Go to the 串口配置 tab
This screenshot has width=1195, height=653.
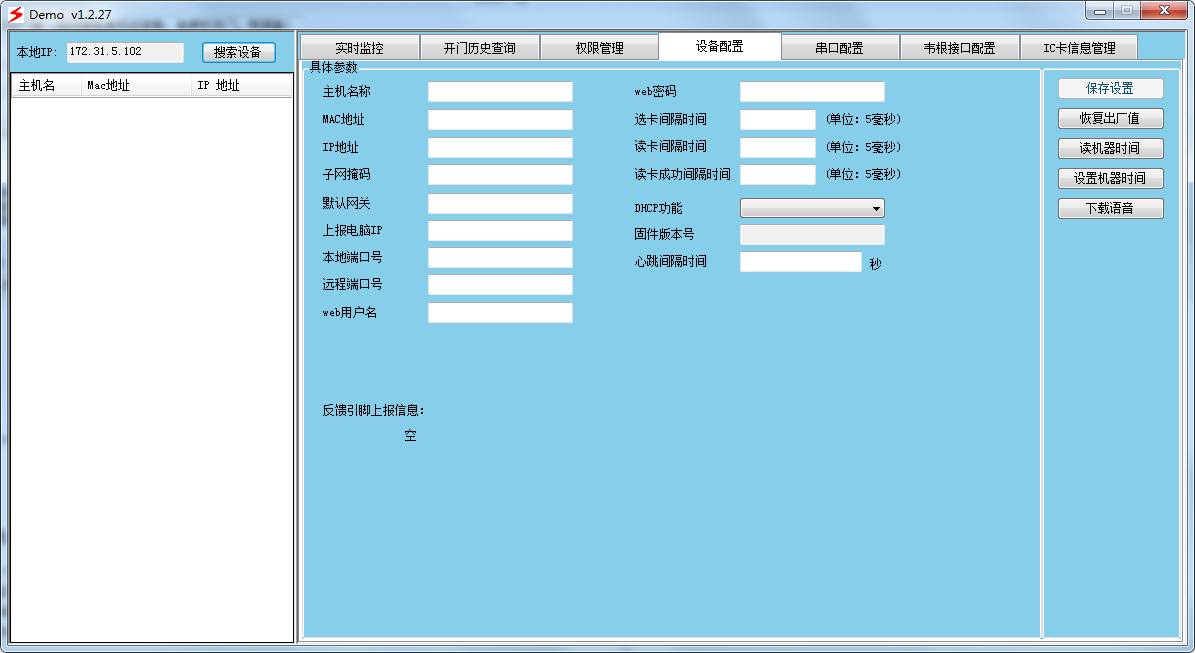point(839,48)
